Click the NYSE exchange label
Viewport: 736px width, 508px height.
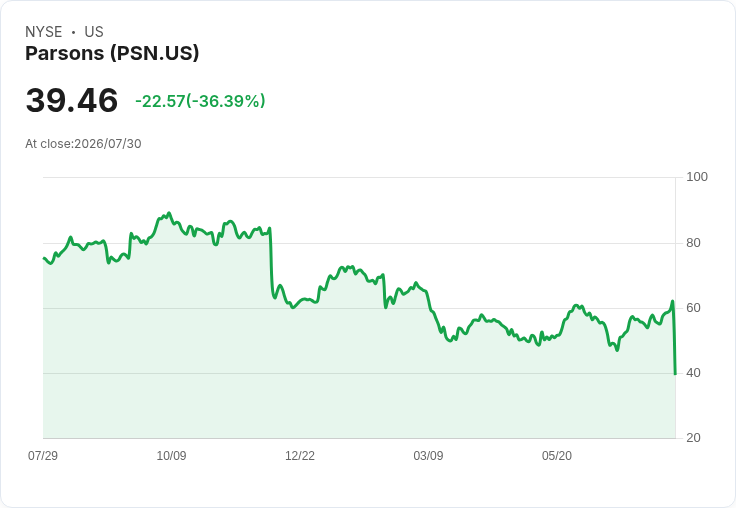pyautogui.click(x=44, y=32)
